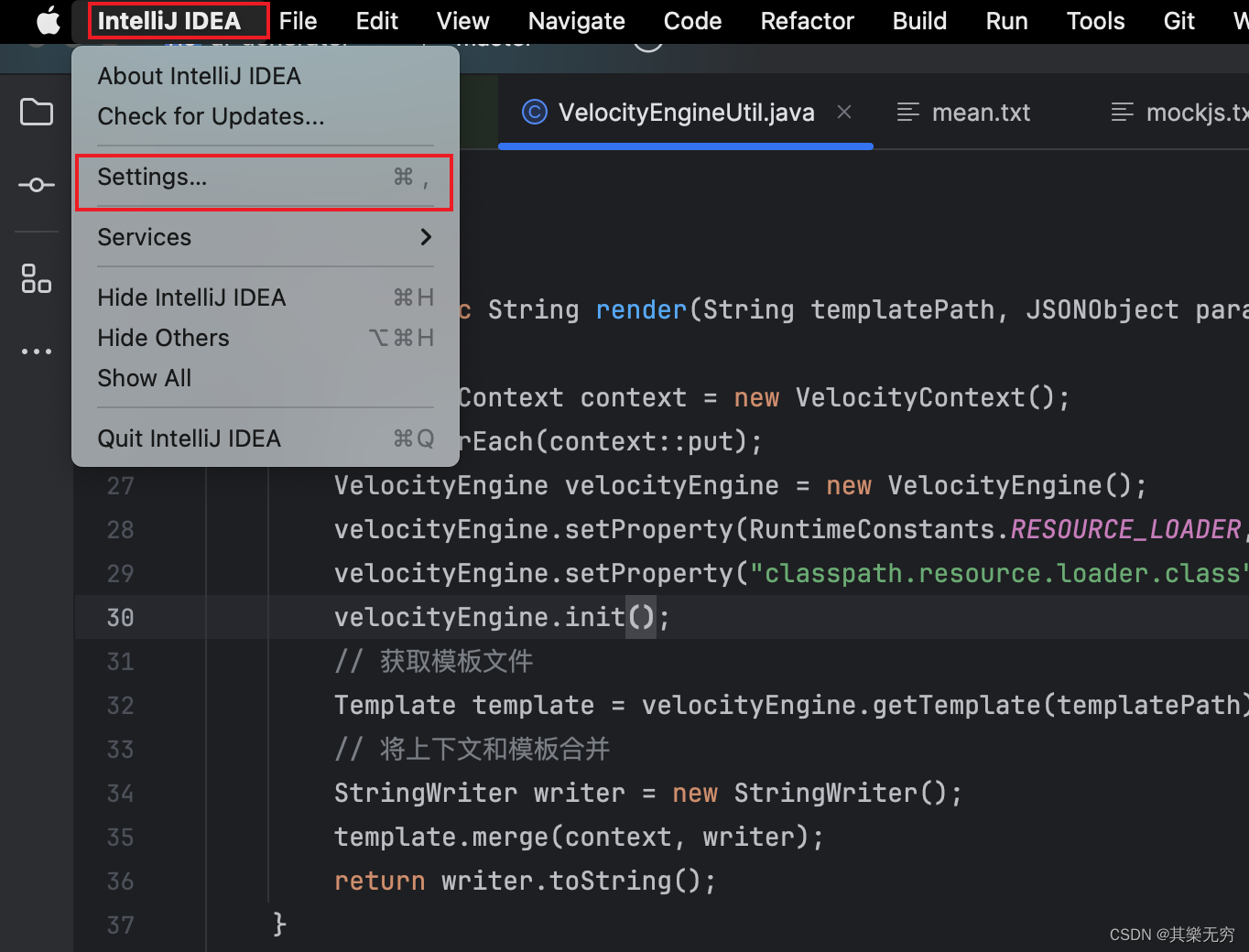
Task: Open the Code menu
Action: 692,20
